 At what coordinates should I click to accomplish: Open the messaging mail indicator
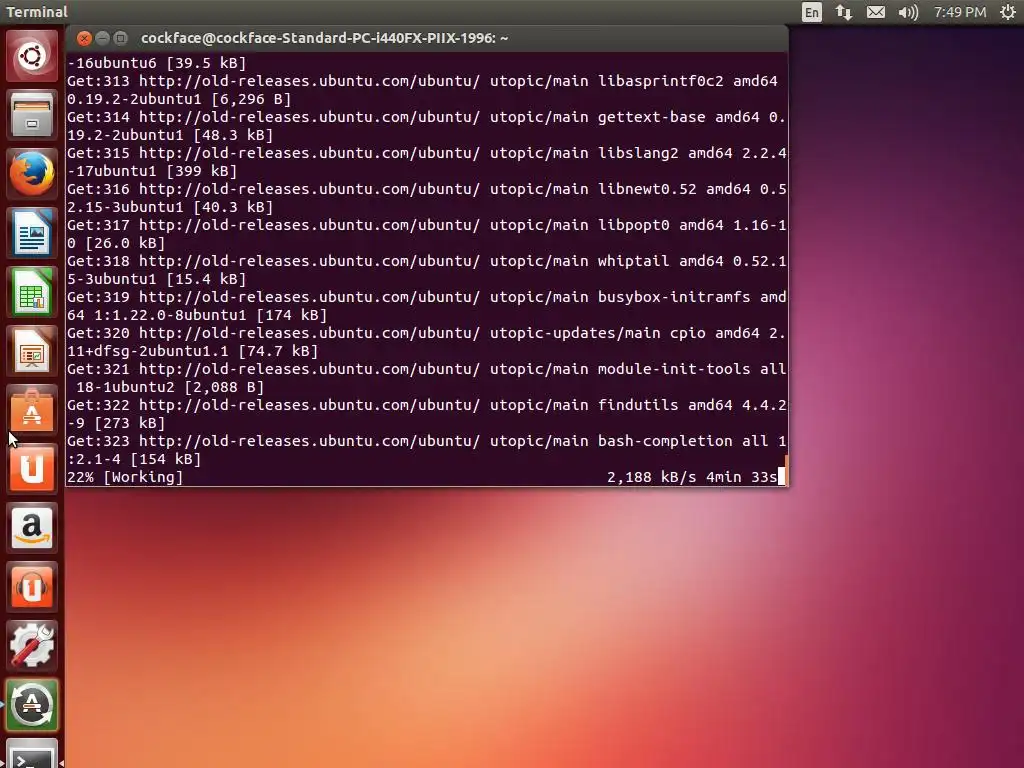pyautogui.click(x=876, y=12)
